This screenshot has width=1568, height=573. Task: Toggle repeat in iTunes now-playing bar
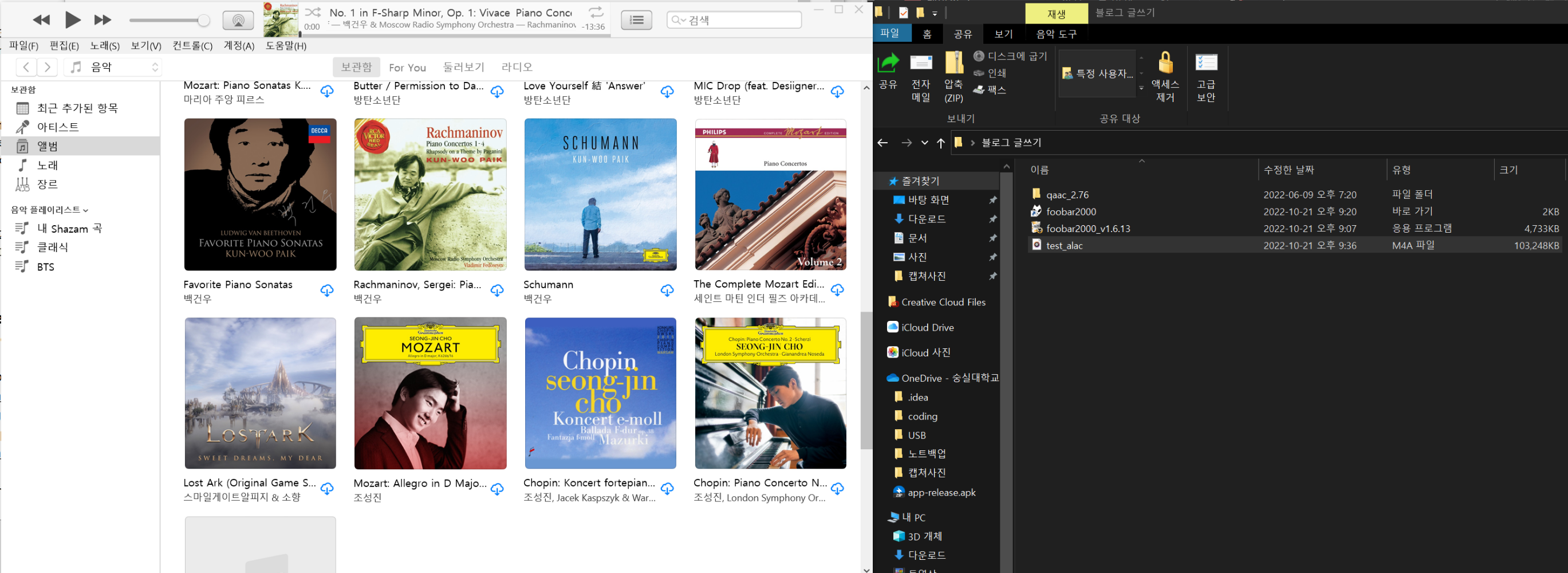[x=596, y=12]
